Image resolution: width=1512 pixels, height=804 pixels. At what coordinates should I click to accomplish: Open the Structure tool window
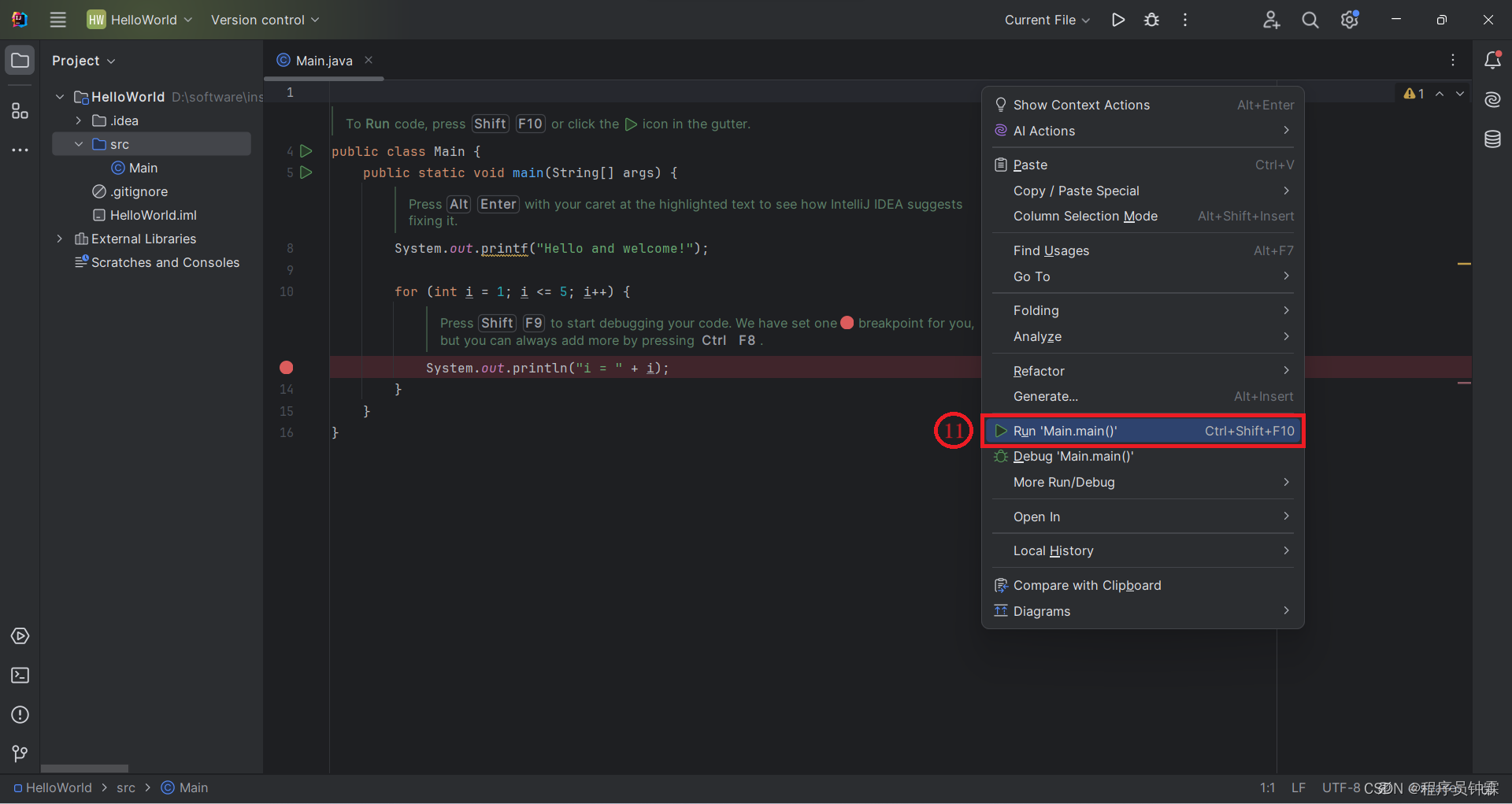20,111
